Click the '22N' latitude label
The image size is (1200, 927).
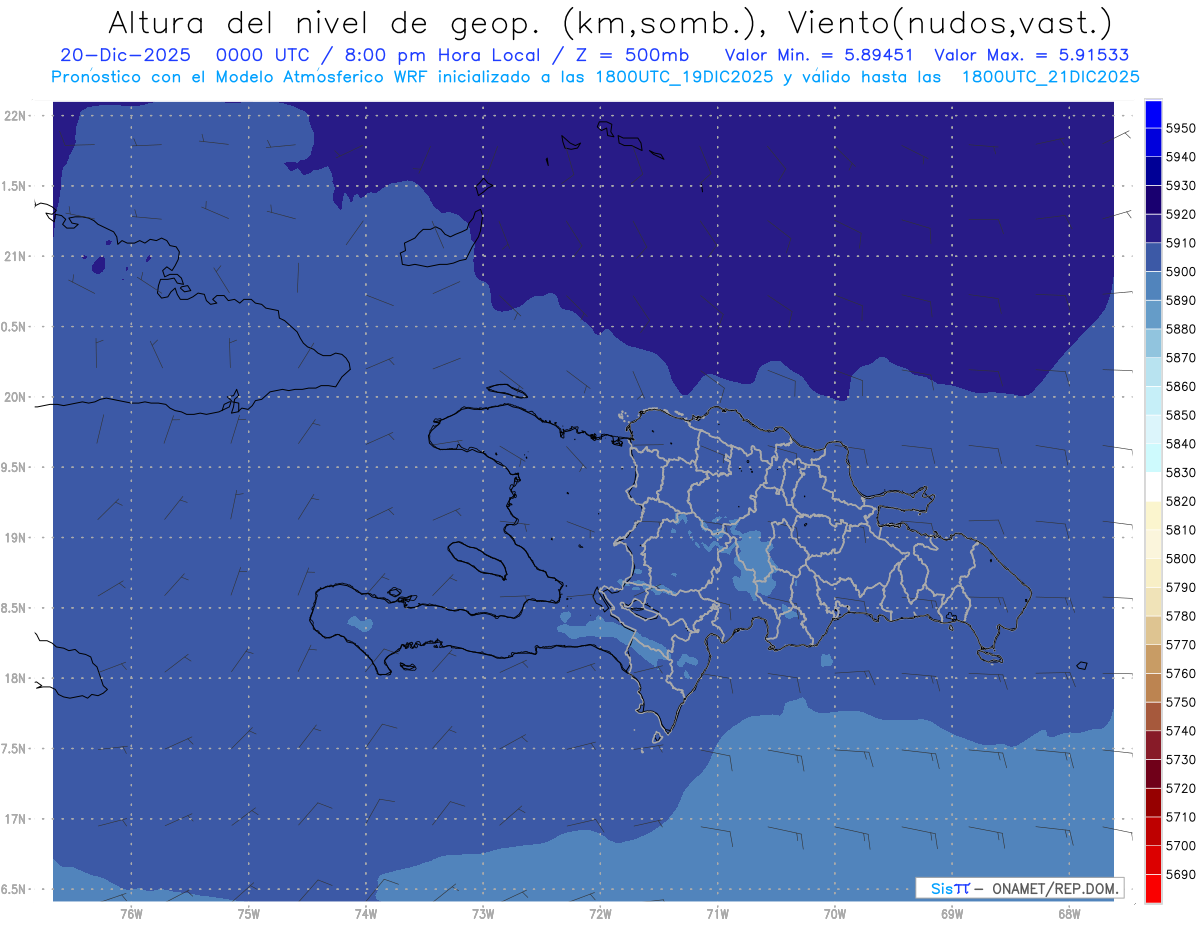click(x=16, y=116)
